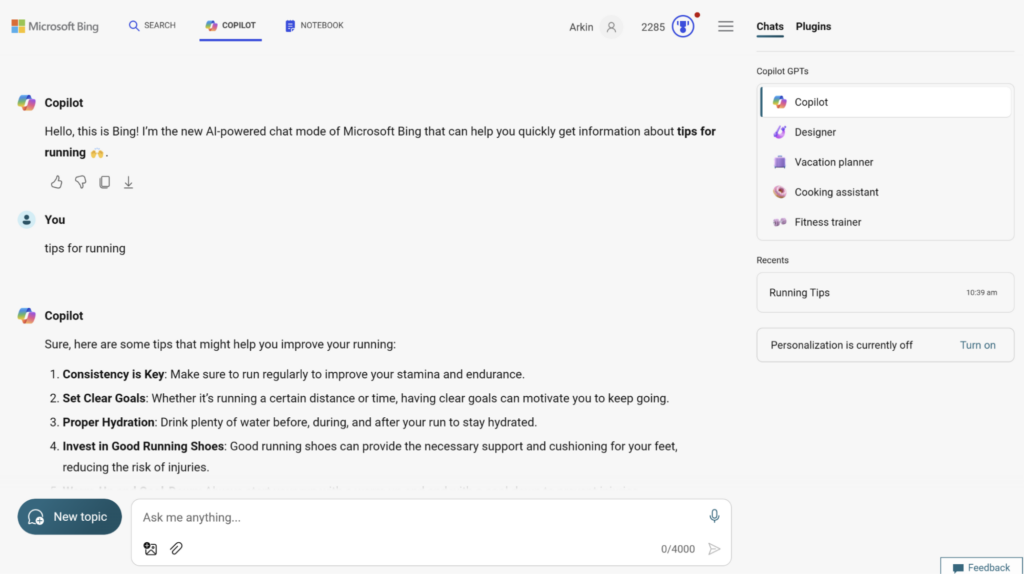Click 'Personalization is currently off' text
Image resolution: width=1024 pixels, height=574 pixels.
coord(842,345)
